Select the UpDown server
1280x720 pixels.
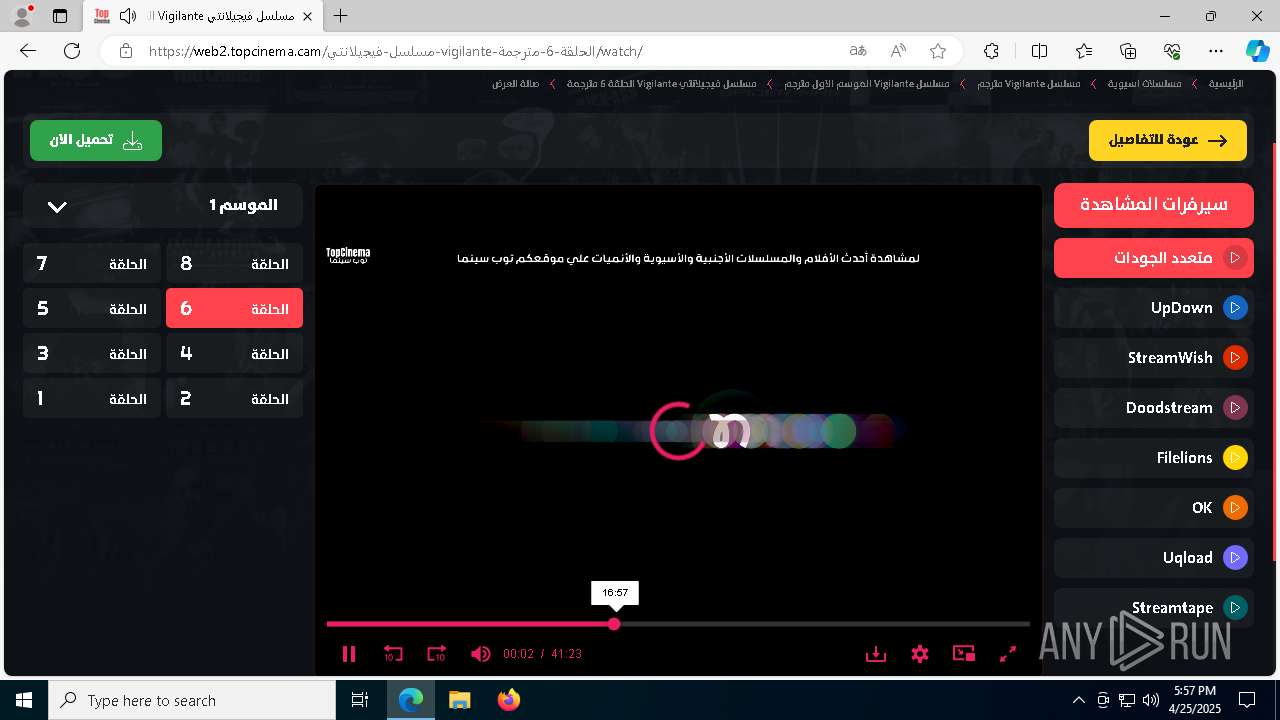[1154, 308]
